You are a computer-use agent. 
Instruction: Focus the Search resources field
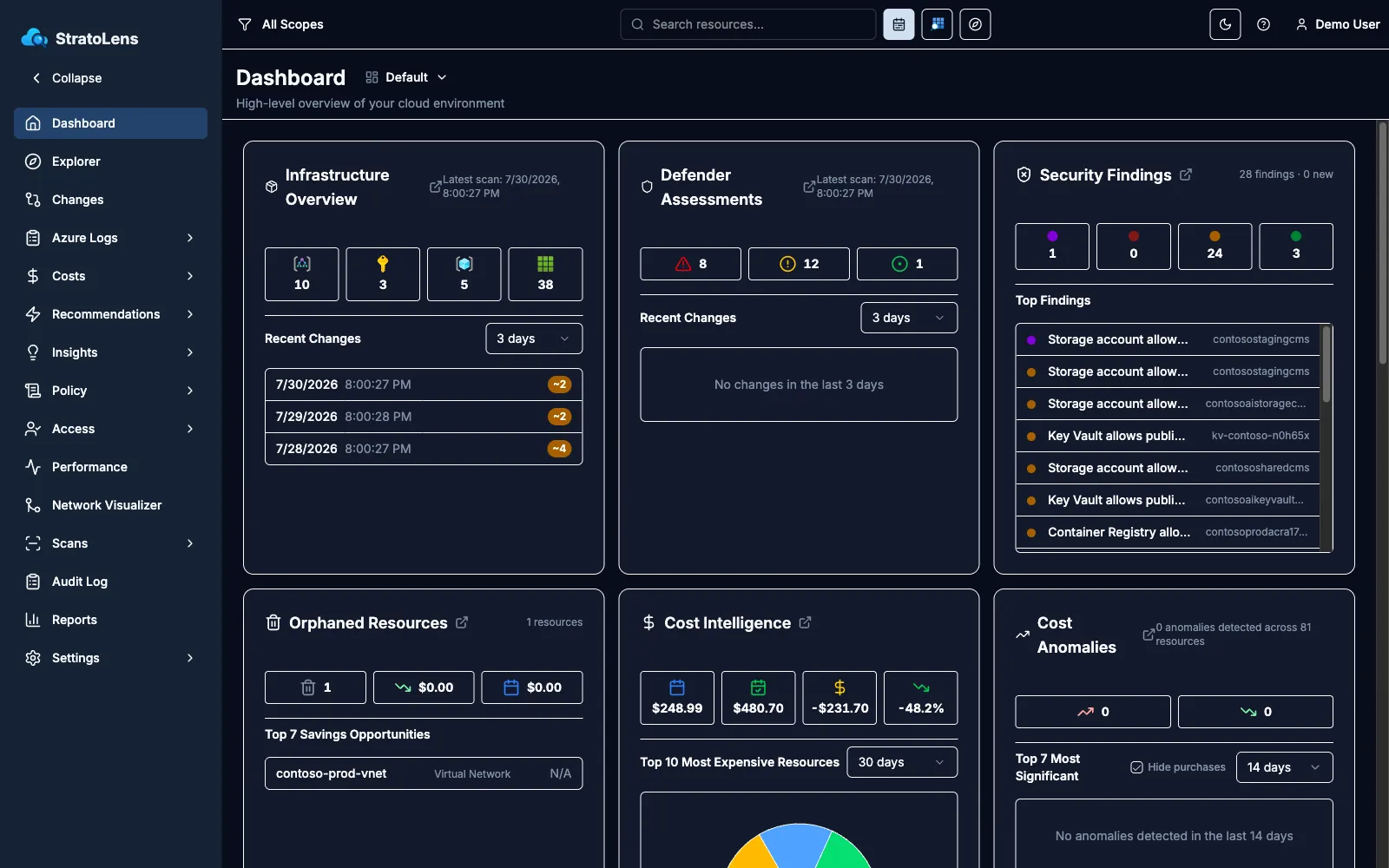(747, 24)
